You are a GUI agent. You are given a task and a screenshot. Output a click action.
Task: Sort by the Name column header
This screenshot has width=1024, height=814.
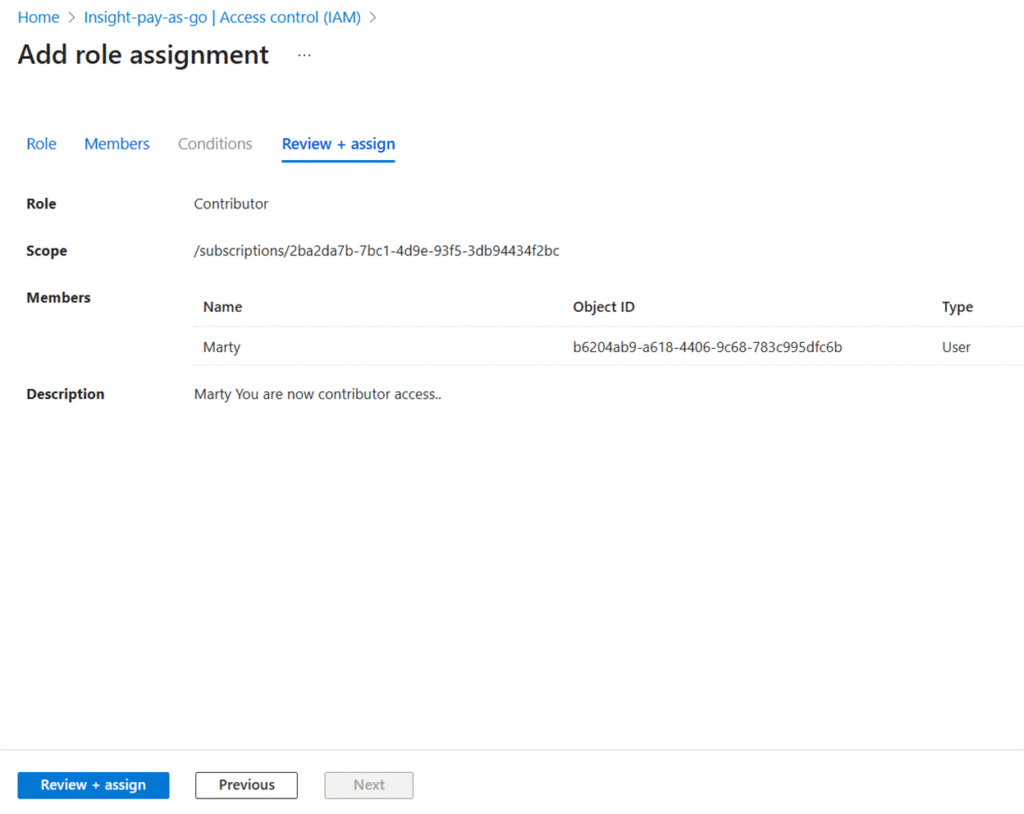pyautogui.click(x=222, y=307)
